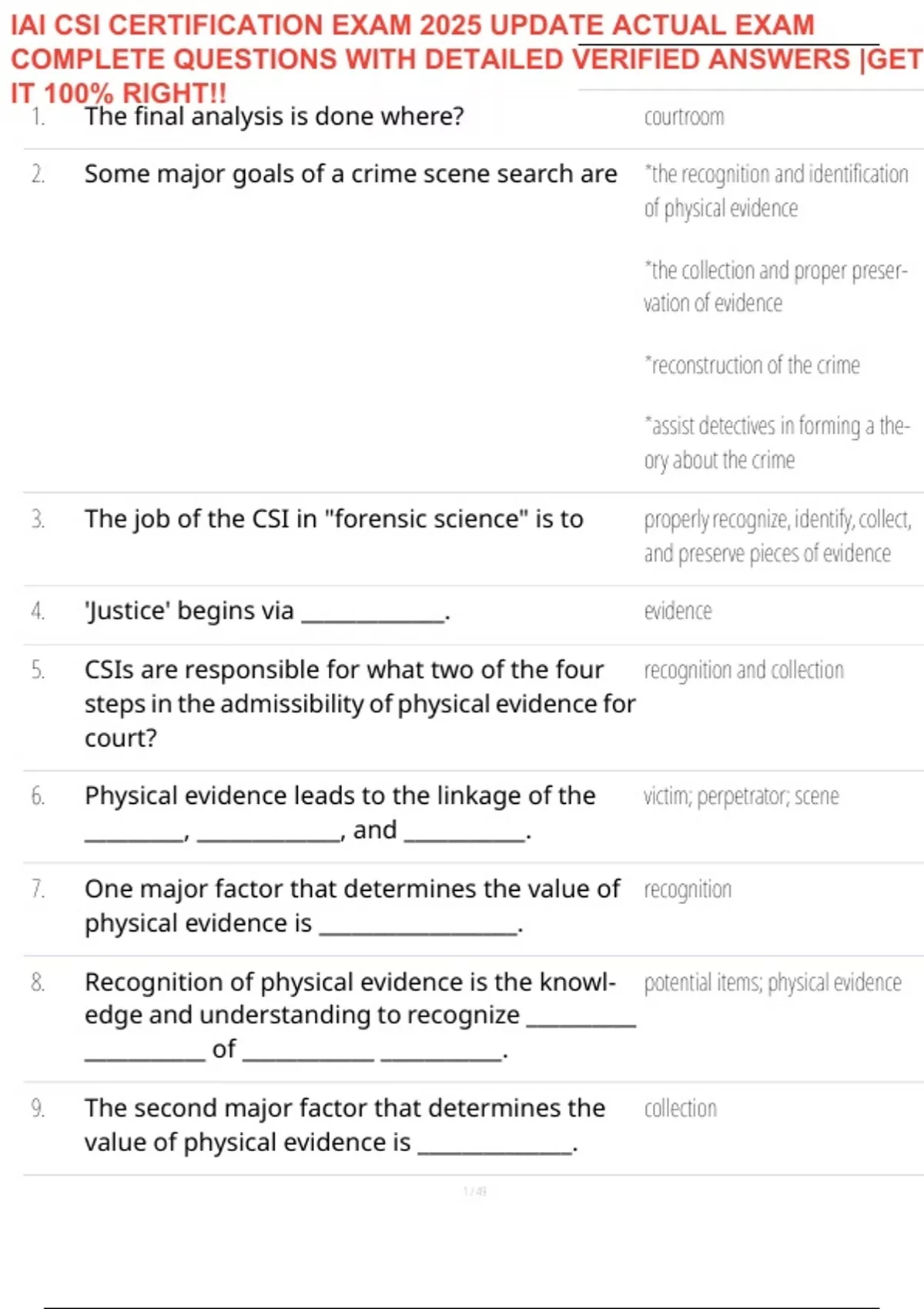Click the answer about assisting detectives forming a theory
924x1309 pixels.
click(776, 443)
